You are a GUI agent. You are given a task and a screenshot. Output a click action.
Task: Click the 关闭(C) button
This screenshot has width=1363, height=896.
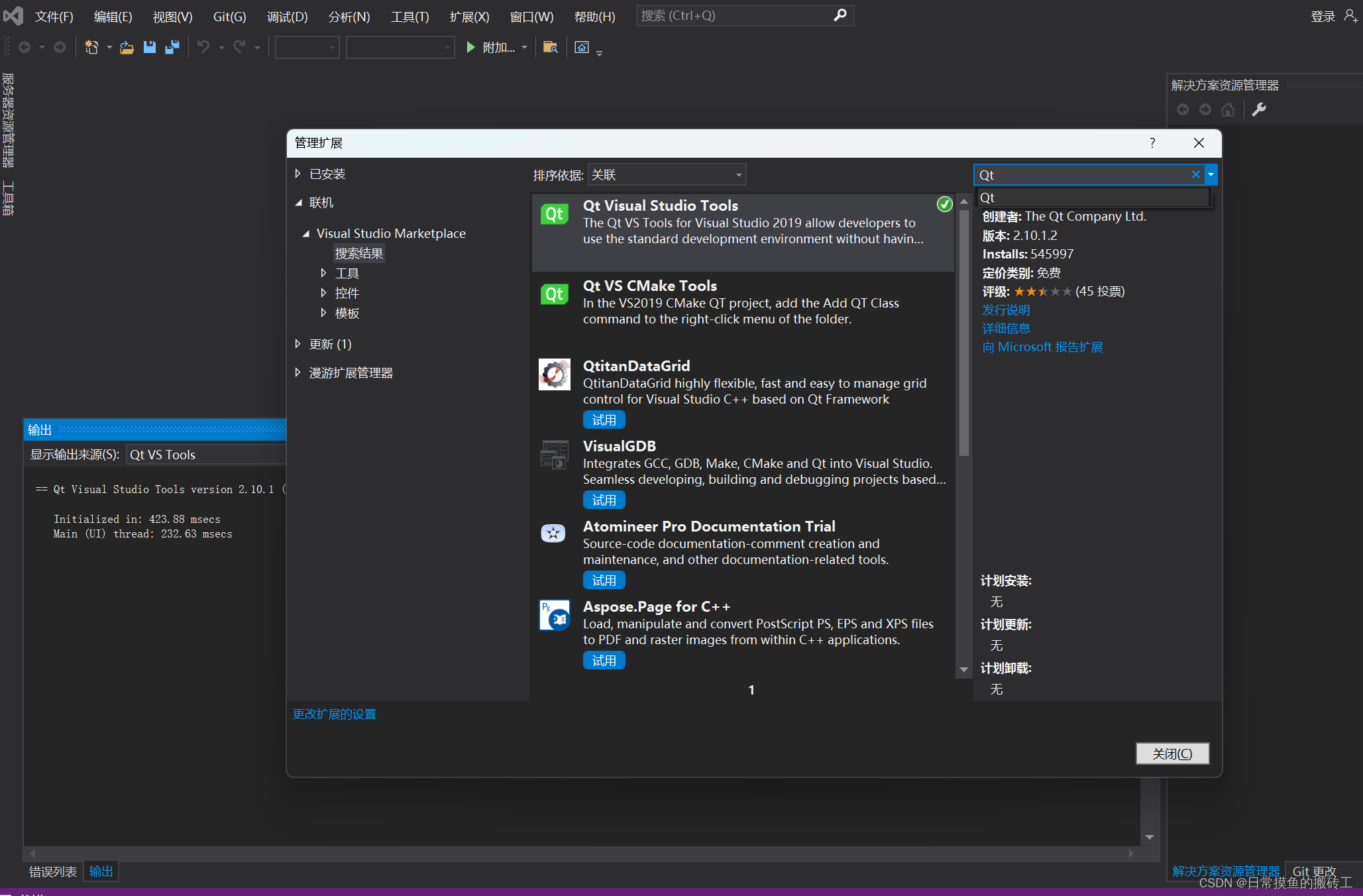tap(1172, 754)
